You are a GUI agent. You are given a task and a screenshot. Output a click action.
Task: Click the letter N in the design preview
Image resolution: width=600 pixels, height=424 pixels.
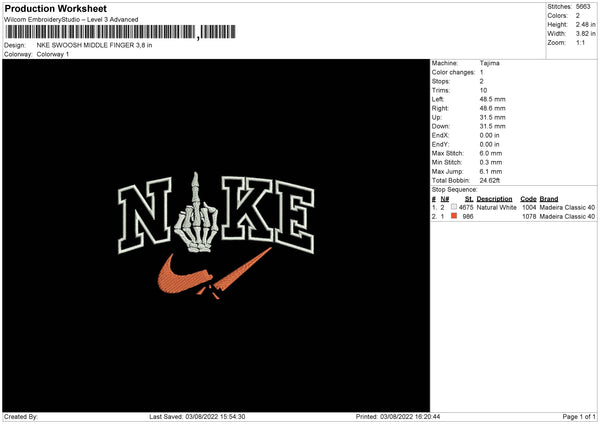click(x=145, y=215)
